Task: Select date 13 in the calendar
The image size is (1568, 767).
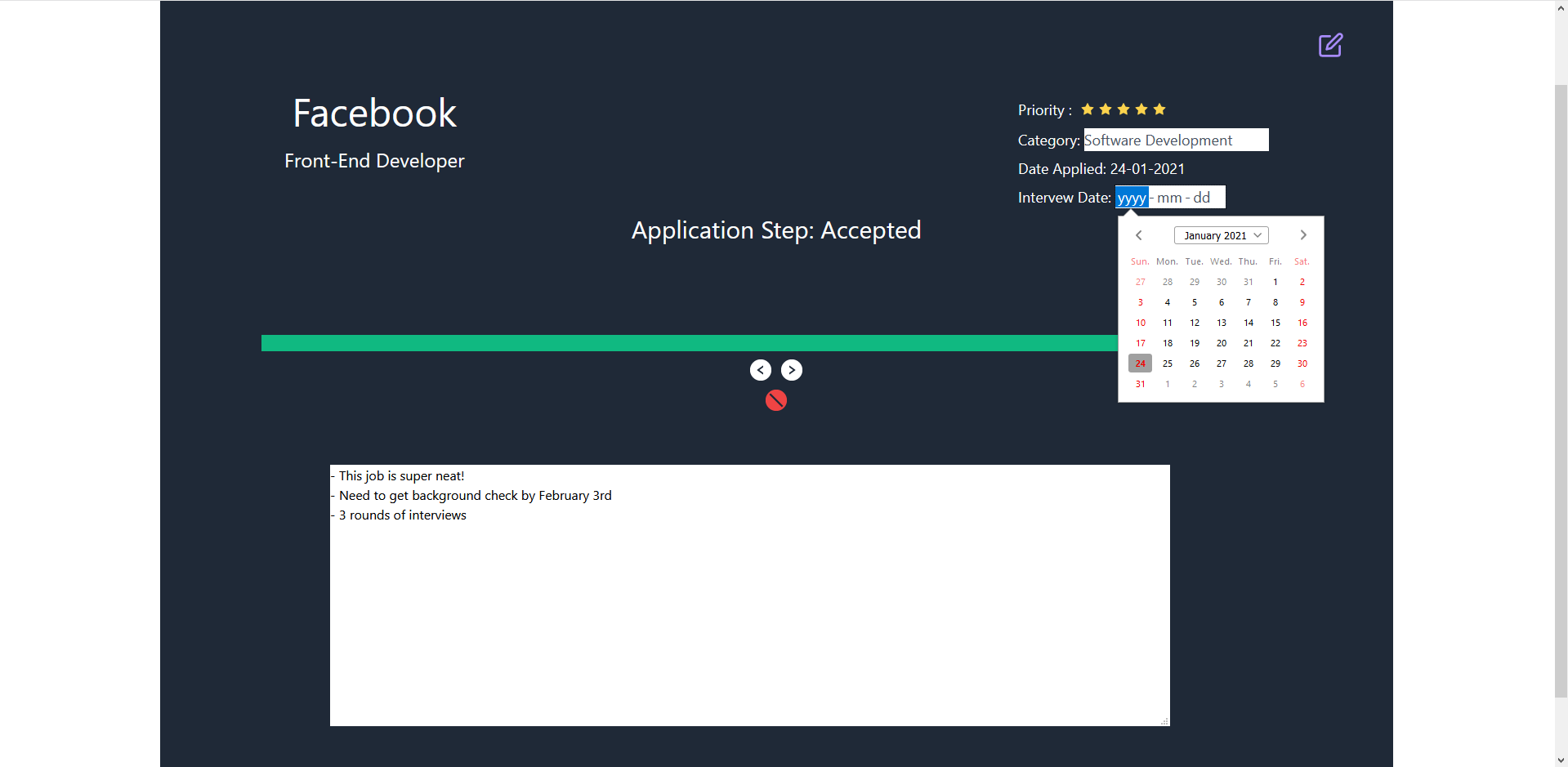Action: point(1222,323)
